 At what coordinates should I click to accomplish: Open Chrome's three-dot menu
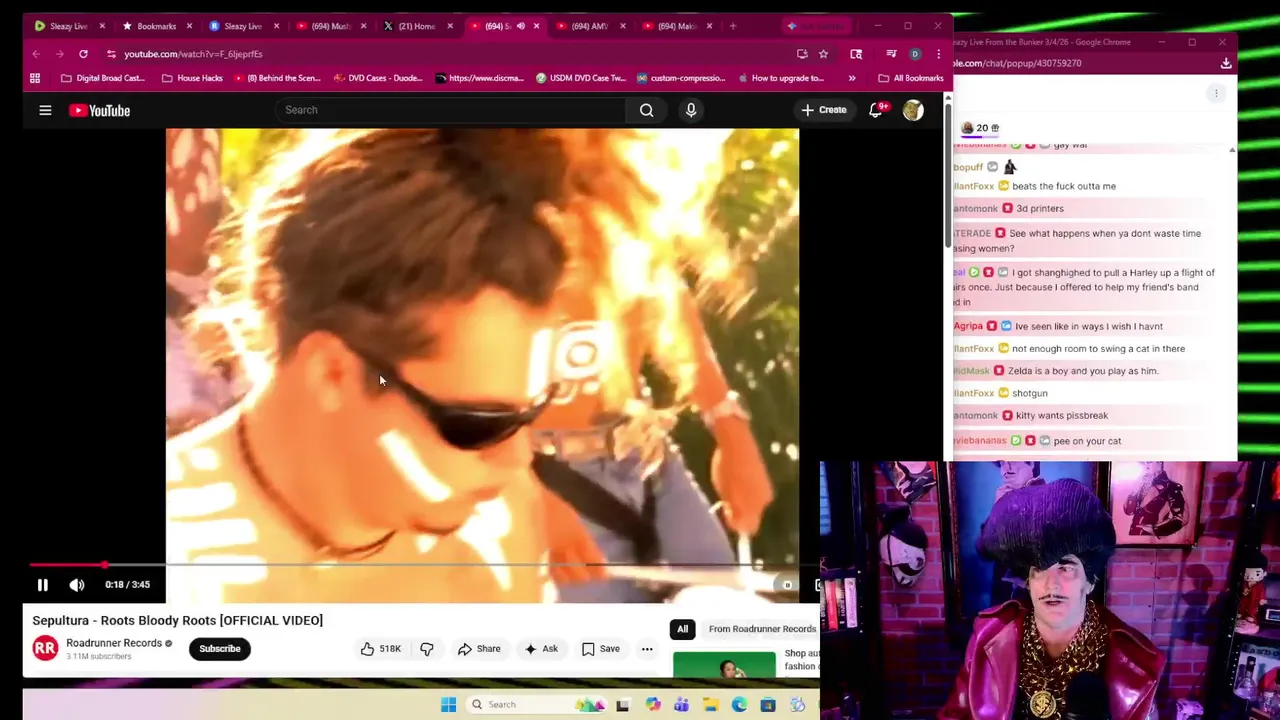tap(938, 54)
